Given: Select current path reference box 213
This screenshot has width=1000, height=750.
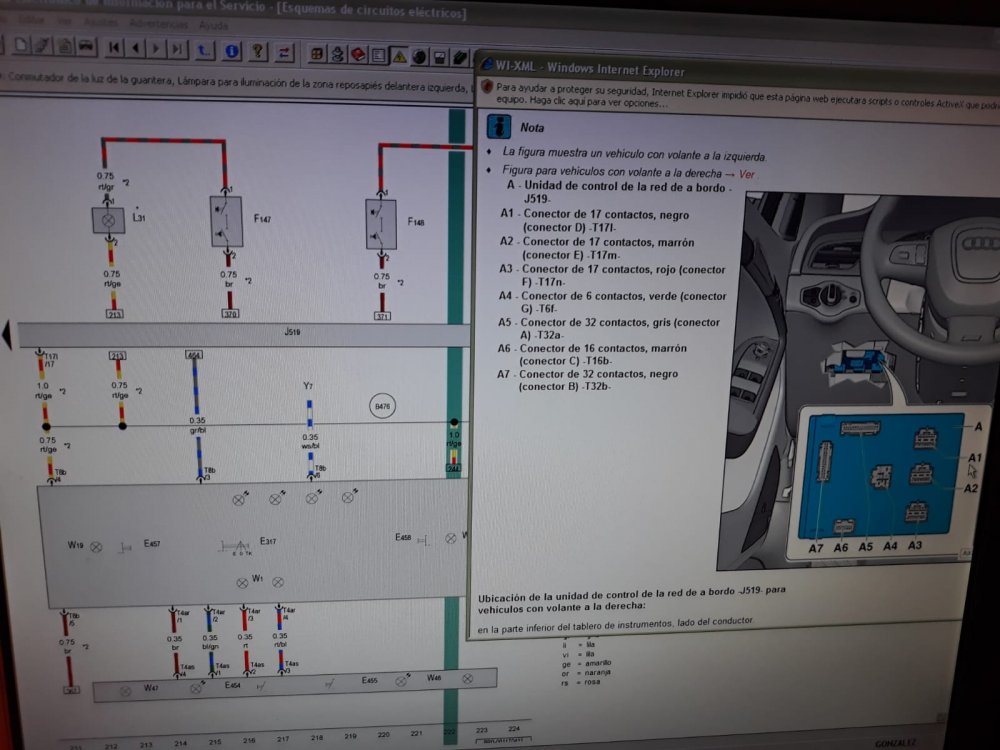Looking at the screenshot, I should point(116,314).
